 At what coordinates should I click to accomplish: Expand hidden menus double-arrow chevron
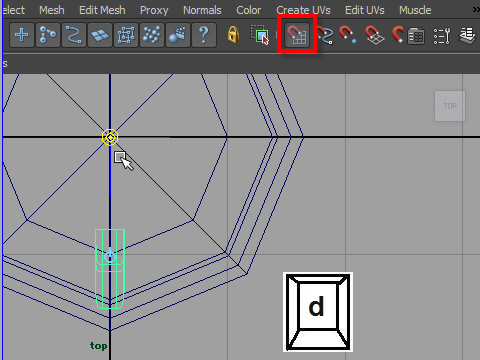click(x=476, y=10)
